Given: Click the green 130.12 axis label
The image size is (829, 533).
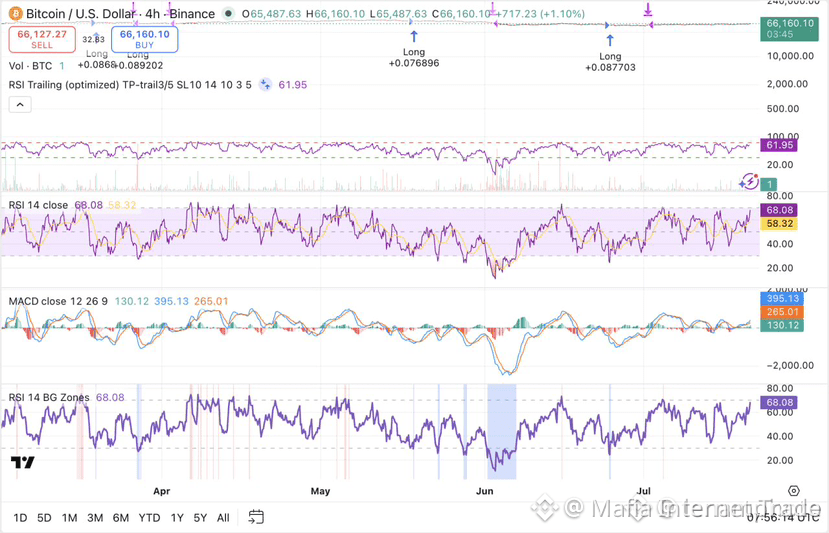Looking at the screenshot, I should coord(781,325).
